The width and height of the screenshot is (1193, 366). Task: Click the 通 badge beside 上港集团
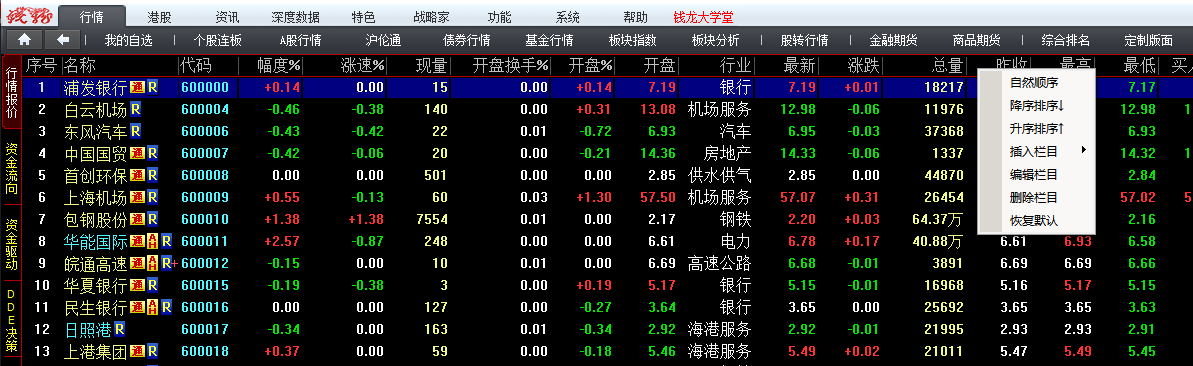click(137, 352)
